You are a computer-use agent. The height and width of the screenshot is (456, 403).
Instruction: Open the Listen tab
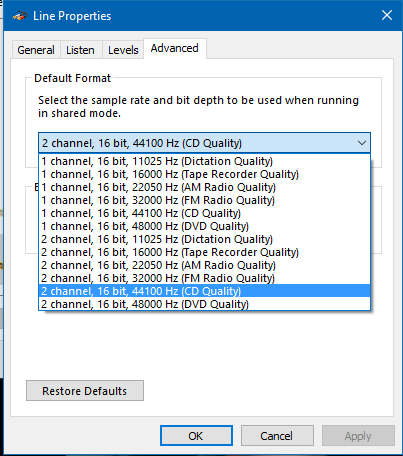coord(80,50)
